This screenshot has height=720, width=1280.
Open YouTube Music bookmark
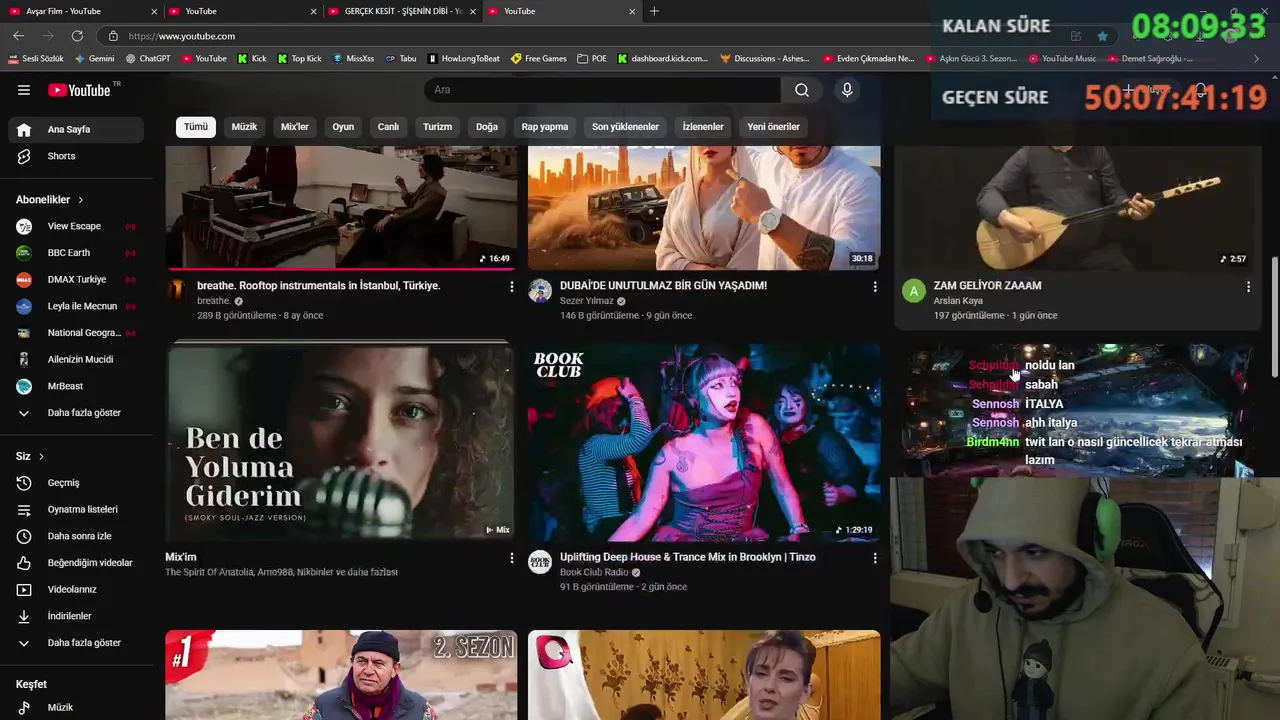[x=1062, y=59]
